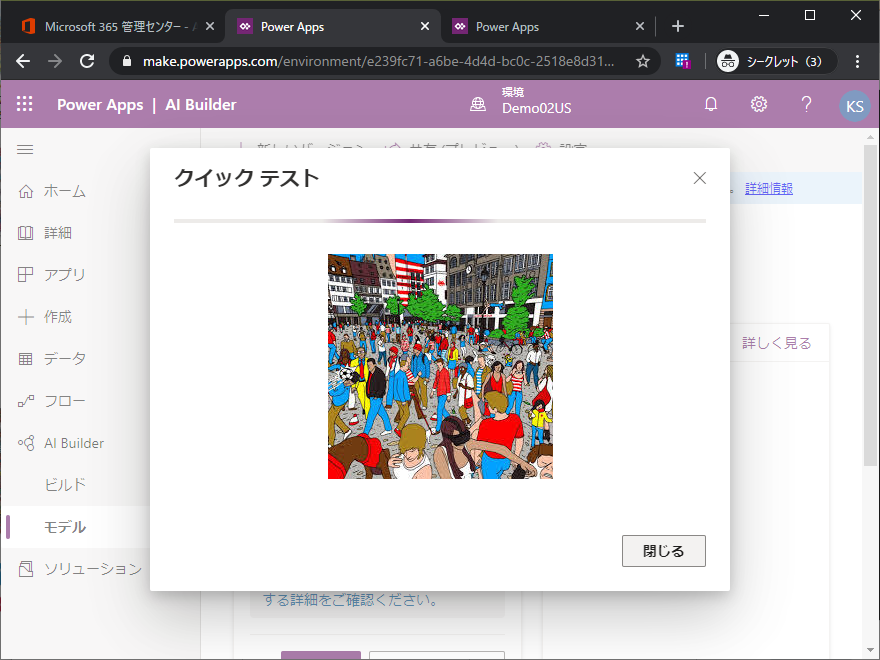Click the AI Builder nodes icon
Viewport: 880px width, 660px height.
click(x=26, y=443)
